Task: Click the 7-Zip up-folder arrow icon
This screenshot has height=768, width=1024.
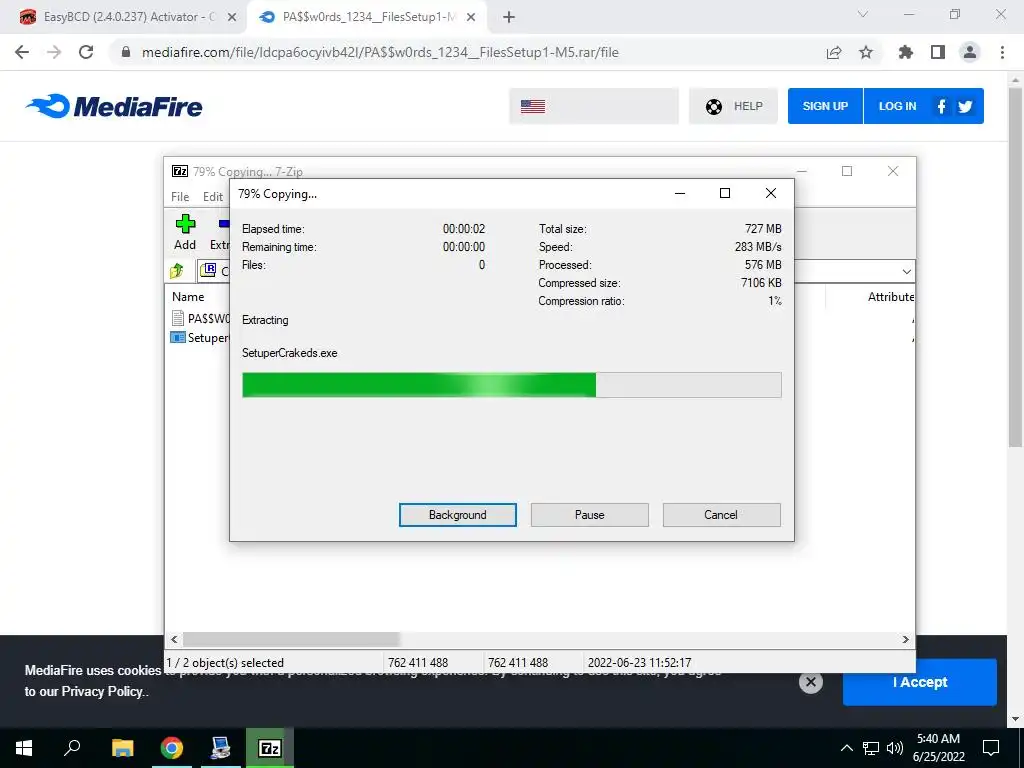Action: pos(177,270)
